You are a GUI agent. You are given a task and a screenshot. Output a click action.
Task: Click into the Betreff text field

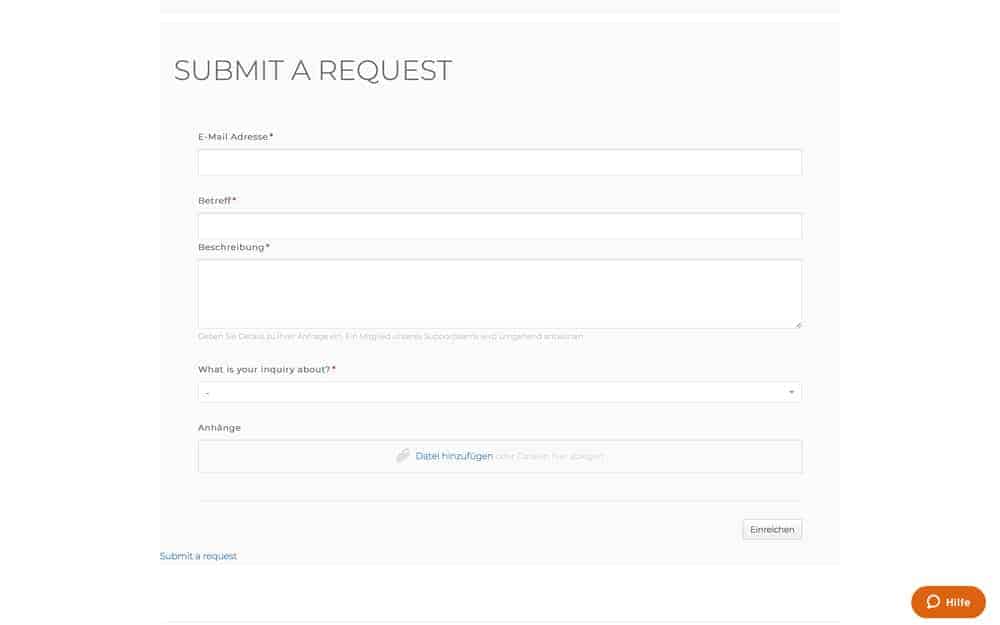(499, 226)
